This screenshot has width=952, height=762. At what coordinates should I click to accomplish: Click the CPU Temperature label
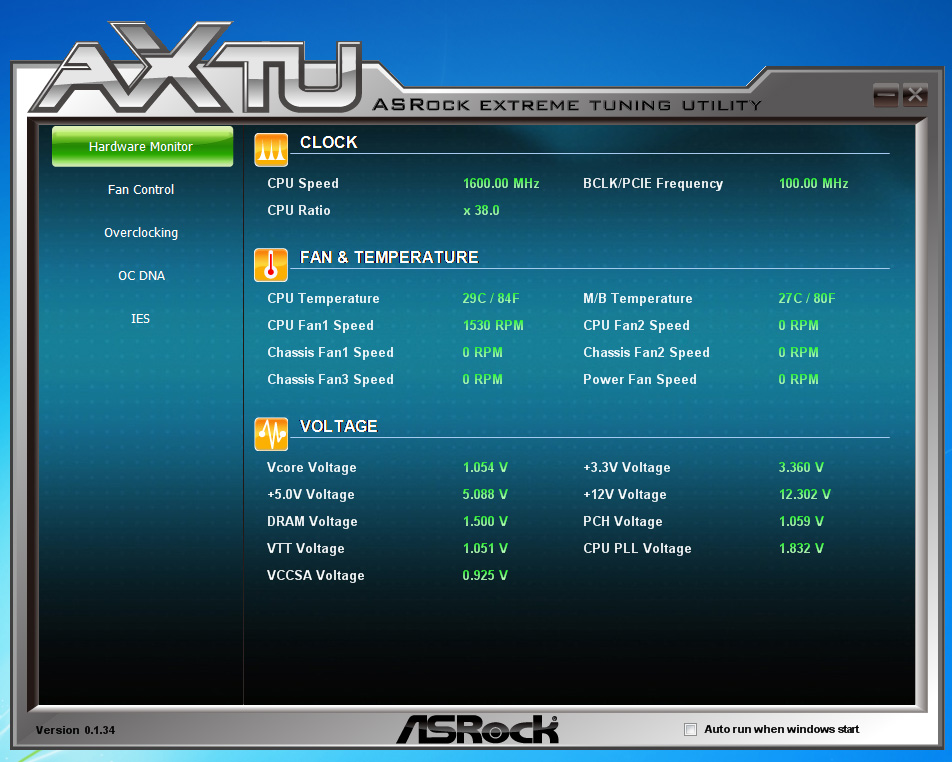pos(323,298)
